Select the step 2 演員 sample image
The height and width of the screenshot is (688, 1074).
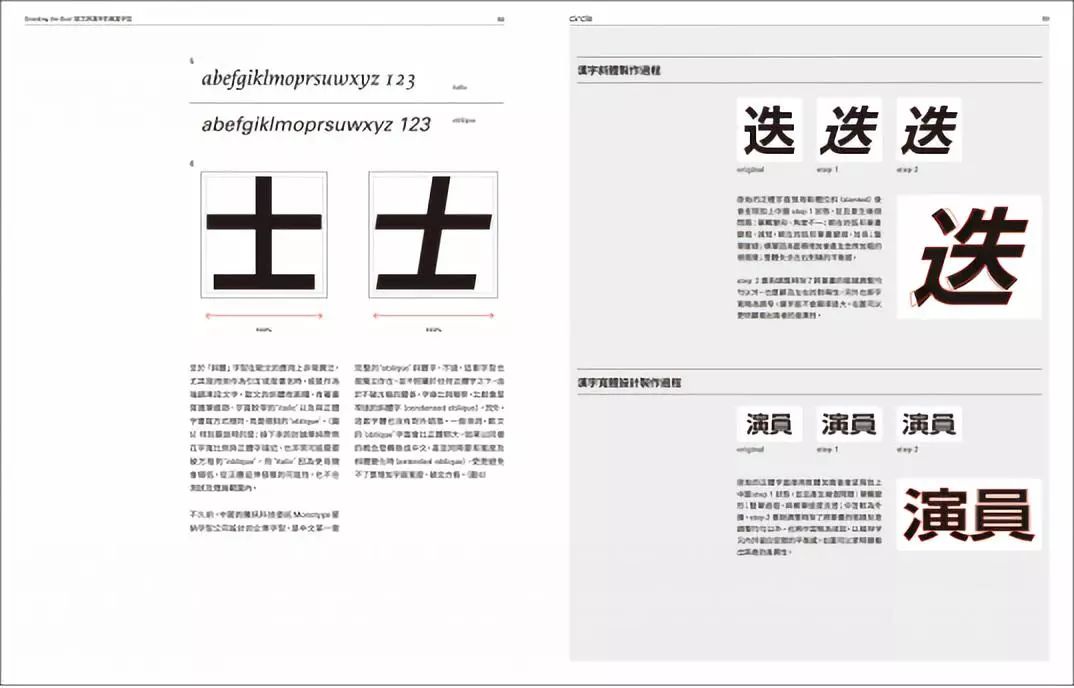929,424
